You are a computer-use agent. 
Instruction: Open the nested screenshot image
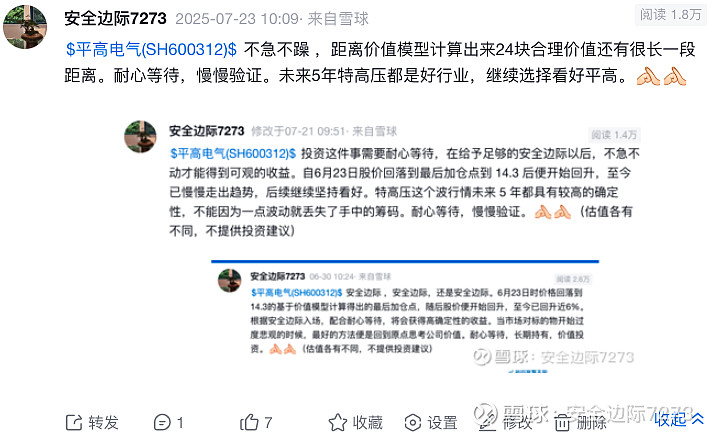click(405, 317)
